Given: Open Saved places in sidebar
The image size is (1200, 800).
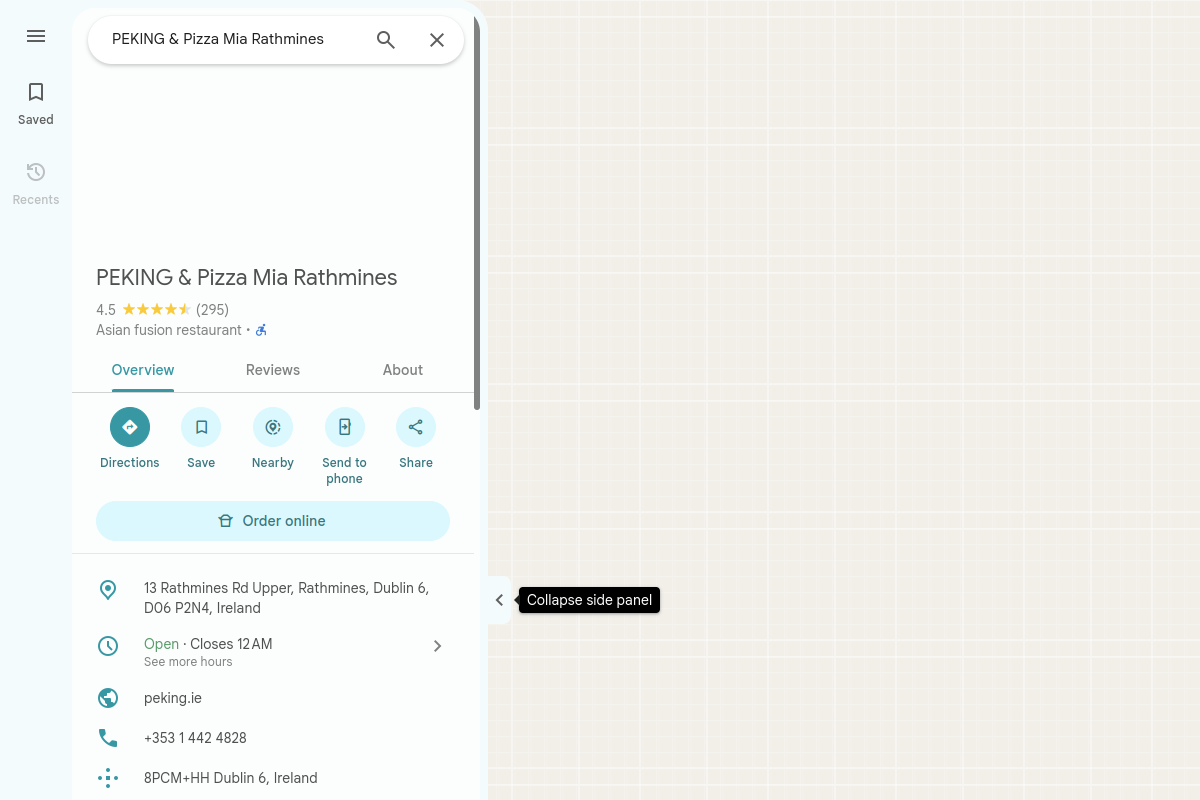Looking at the screenshot, I should click(x=36, y=104).
